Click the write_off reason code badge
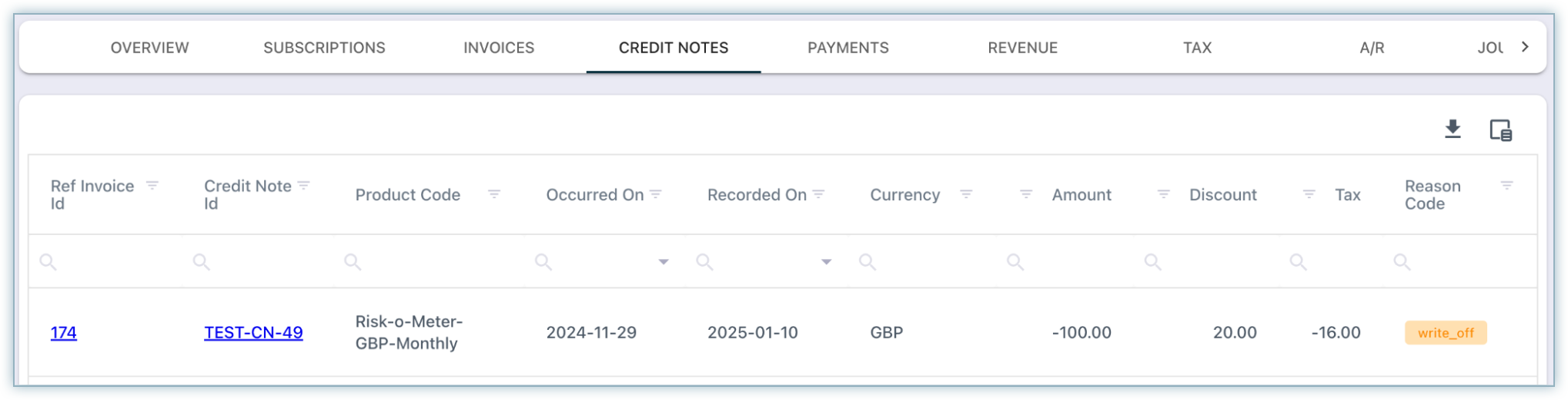Viewport: 1568px width, 400px height. point(1445,333)
